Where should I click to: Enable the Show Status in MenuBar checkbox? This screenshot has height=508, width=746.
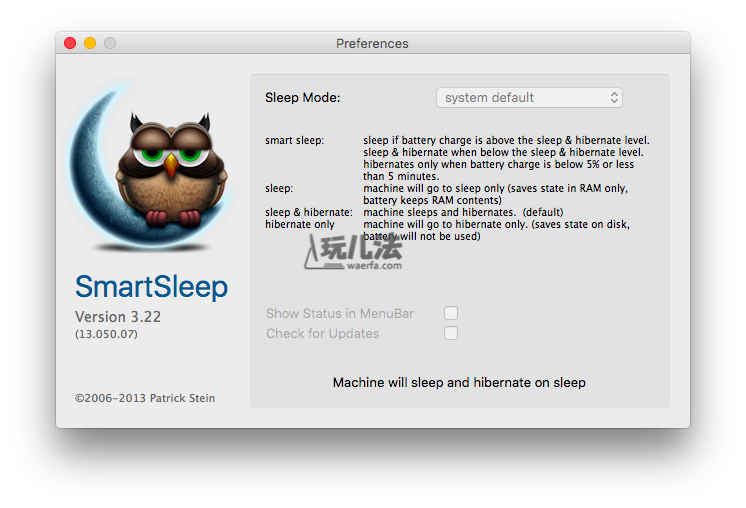(451, 313)
